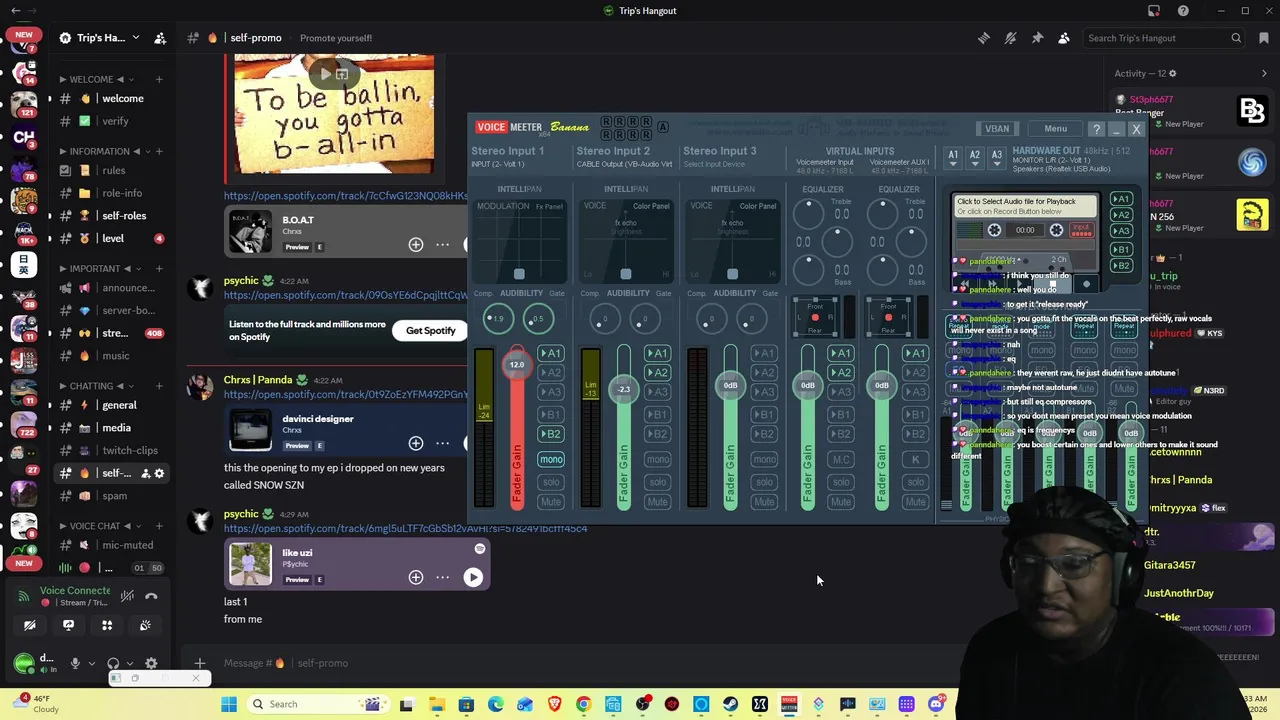
Task: Toggle A1 bus on Stereo Input 1
Action: tap(551, 353)
